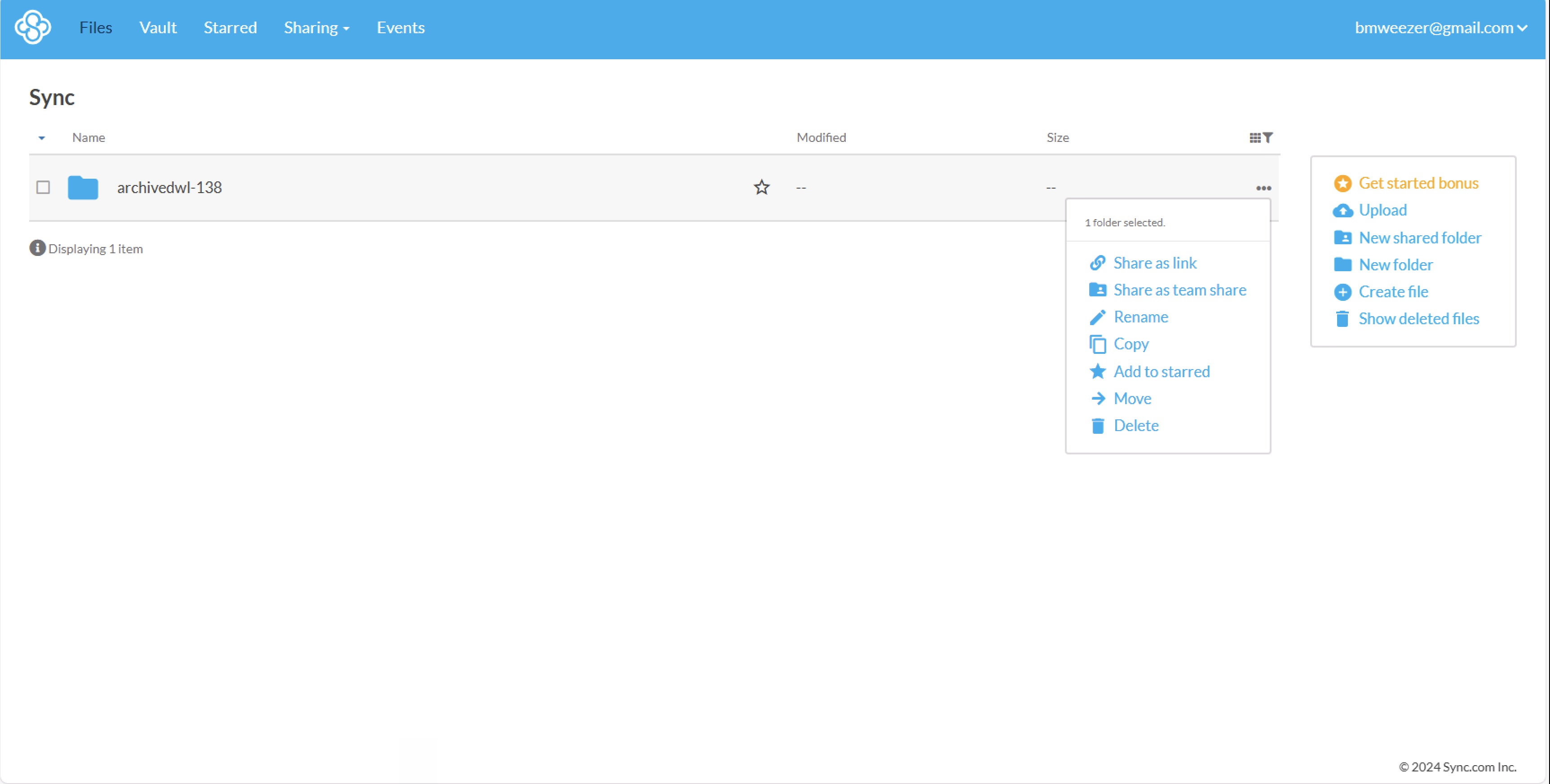The image size is (1550, 784).
Task: Open the select-all dropdown arrow beside Name
Action: (x=41, y=138)
